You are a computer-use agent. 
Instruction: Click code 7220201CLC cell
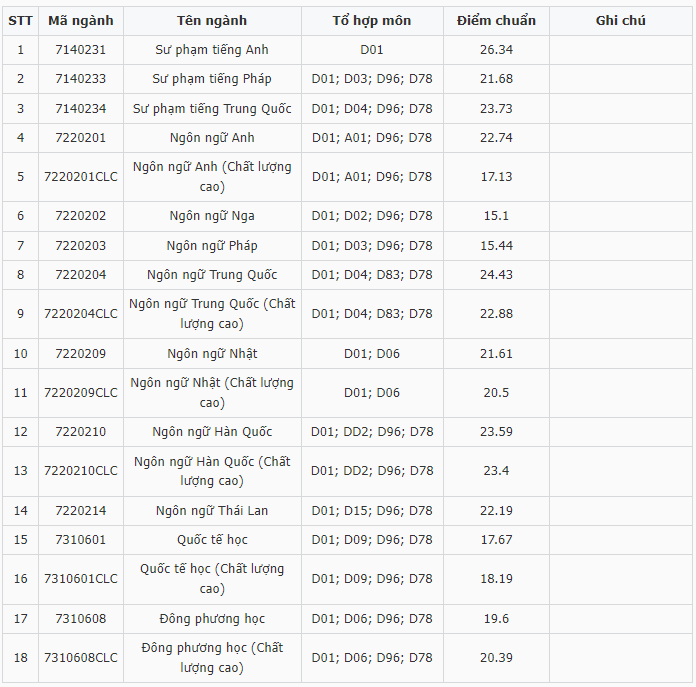tap(81, 177)
